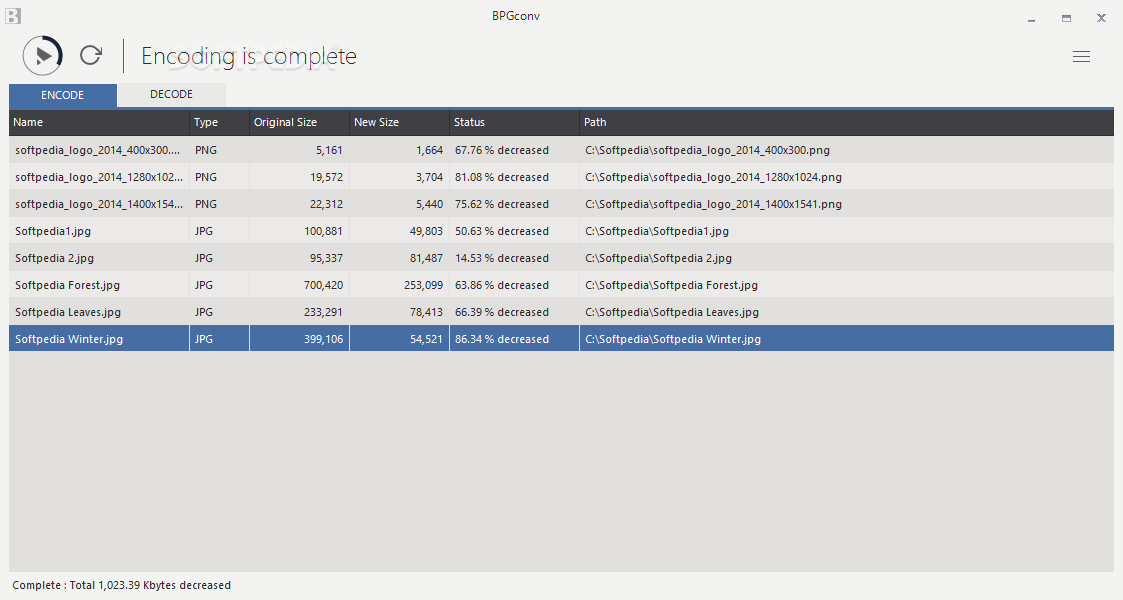The width and height of the screenshot is (1123, 600).
Task: Click the status 86.34 % decreased
Action: pyautogui.click(x=501, y=339)
